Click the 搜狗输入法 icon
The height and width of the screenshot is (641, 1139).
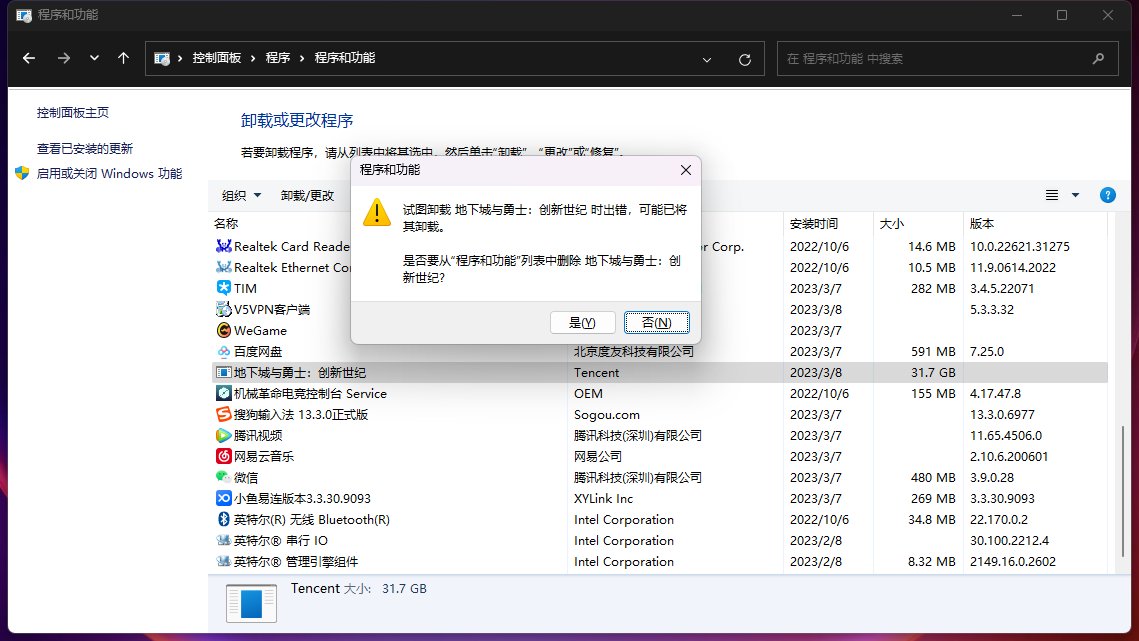click(x=224, y=414)
